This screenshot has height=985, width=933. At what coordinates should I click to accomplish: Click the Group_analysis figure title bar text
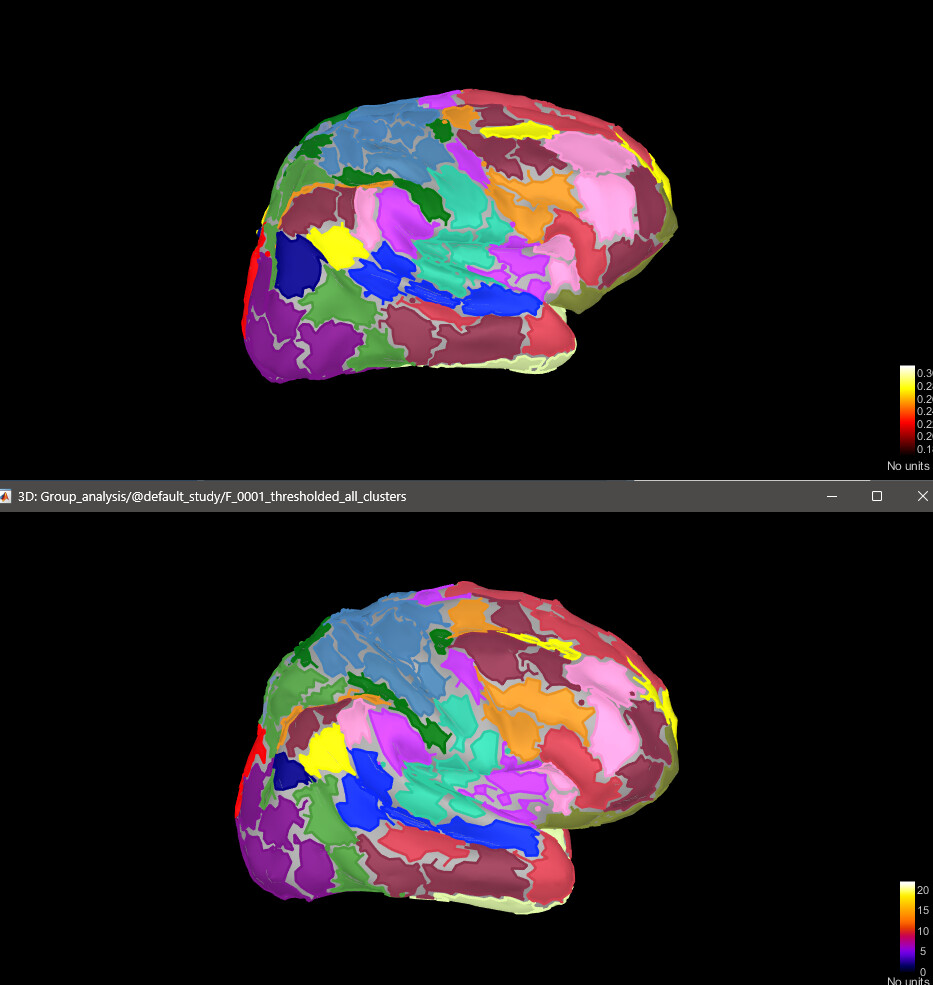(x=212, y=496)
